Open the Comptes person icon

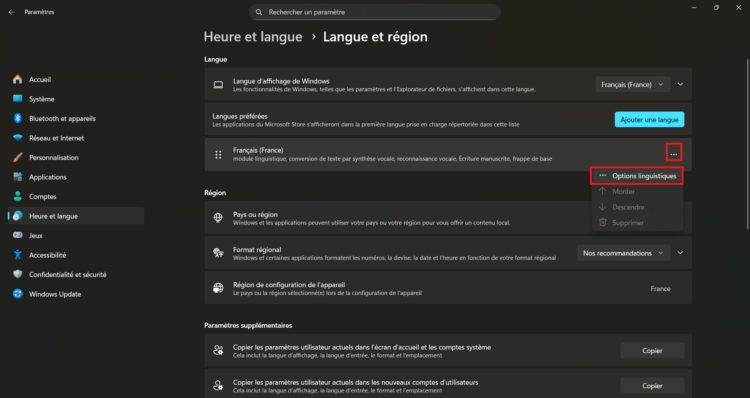point(18,196)
